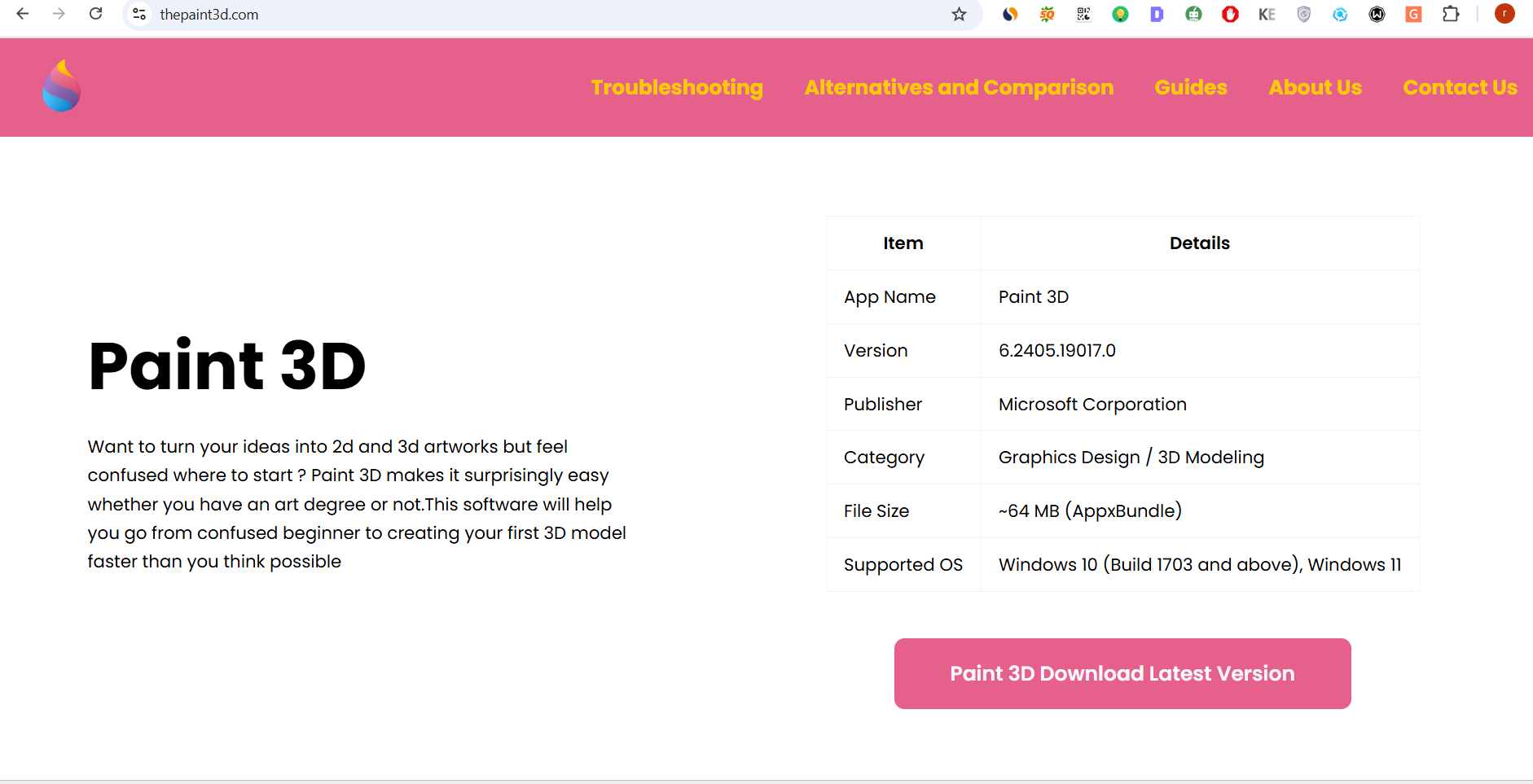Open the green lightbulb extension

1120,14
